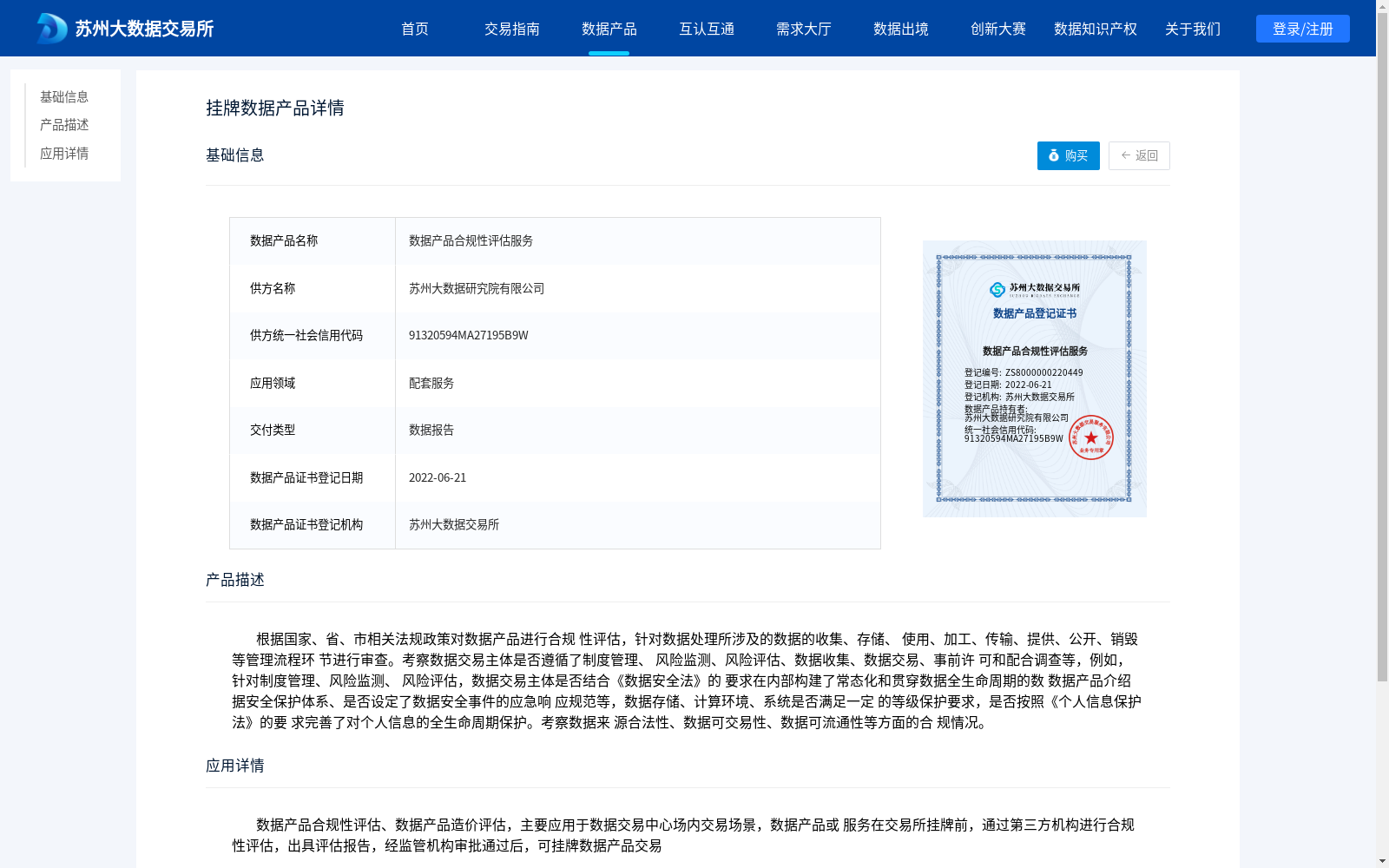Jump to 产品描述 in sidebar
Screen dimensions: 1389x868
click(64, 125)
